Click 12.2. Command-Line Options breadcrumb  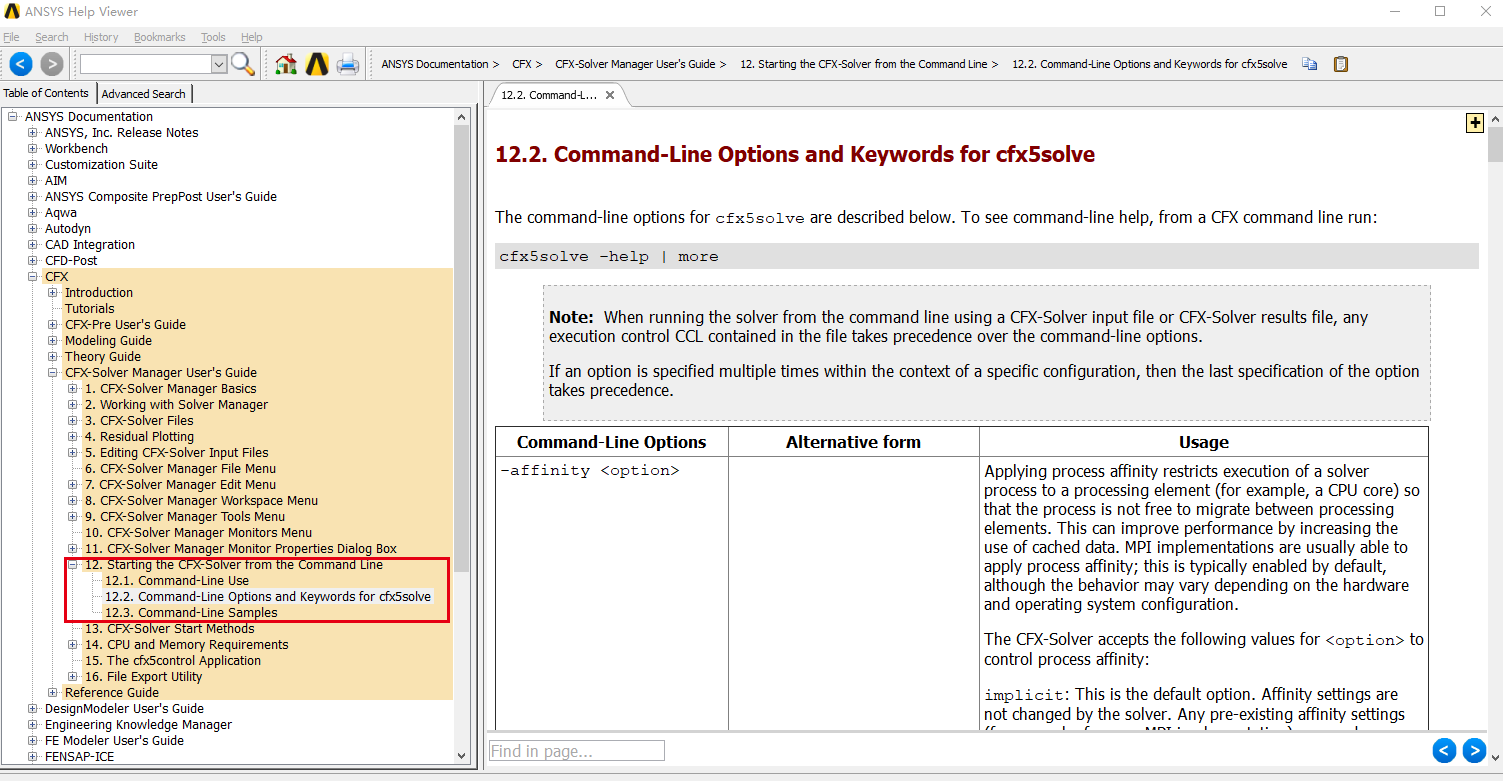tap(1150, 64)
